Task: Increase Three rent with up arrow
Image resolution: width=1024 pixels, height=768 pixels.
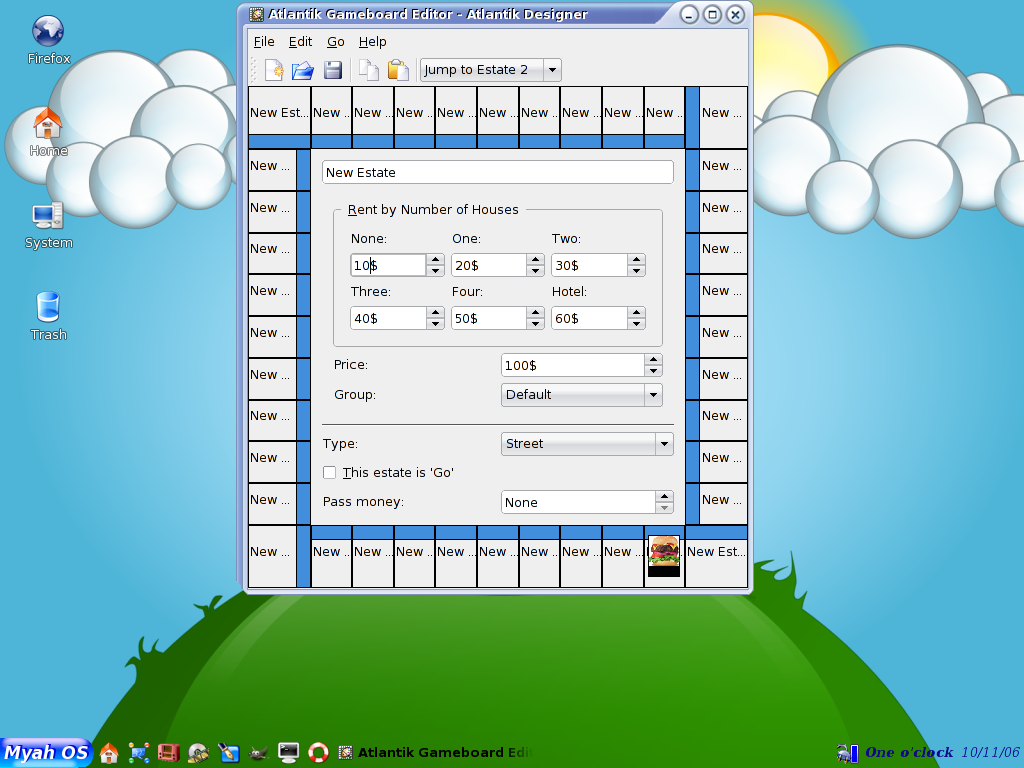Action: pyautogui.click(x=435, y=313)
